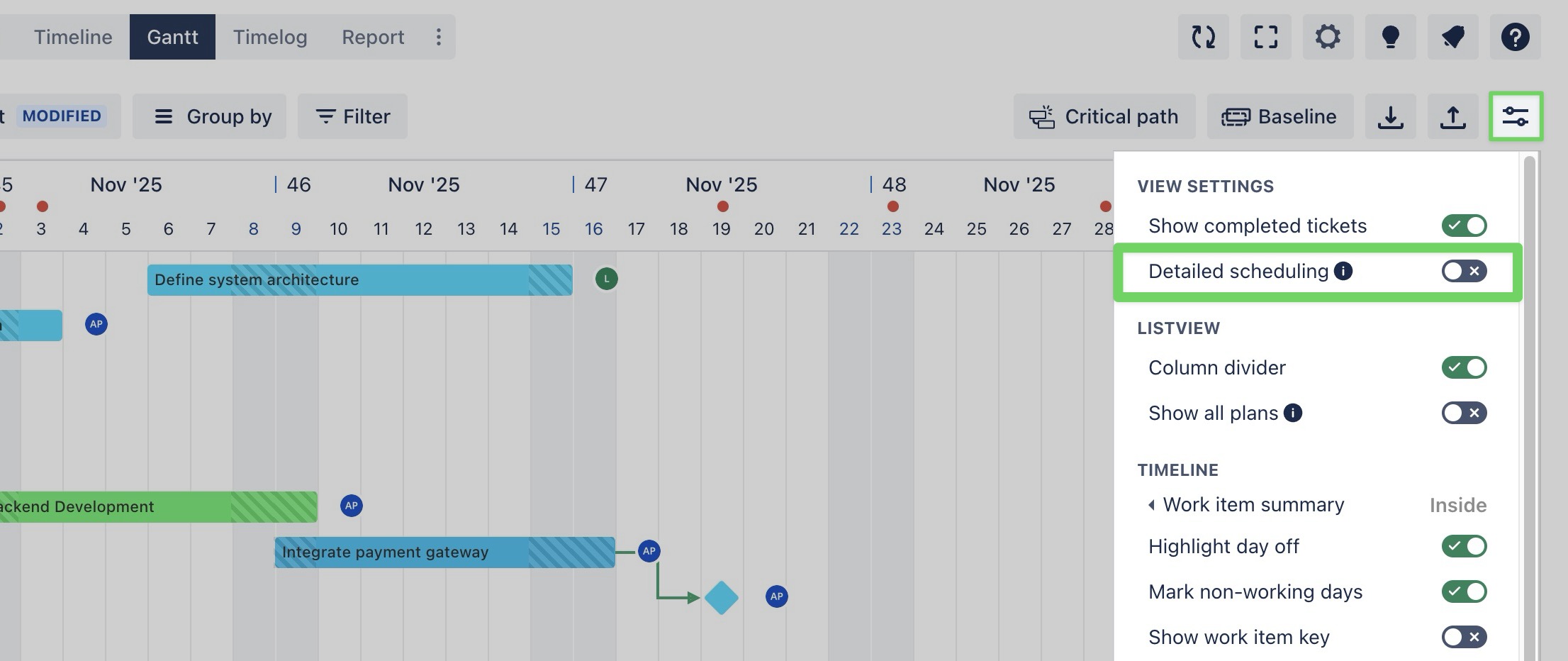This screenshot has width=1568, height=661.
Task: Click the announcements megaphone icon
Action: click(1452, 37)
